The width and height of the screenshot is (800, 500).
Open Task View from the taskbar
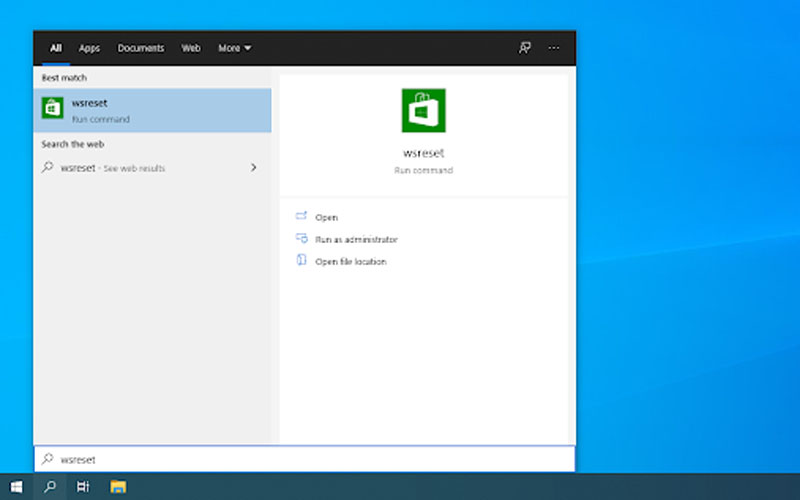click(83, 487)
